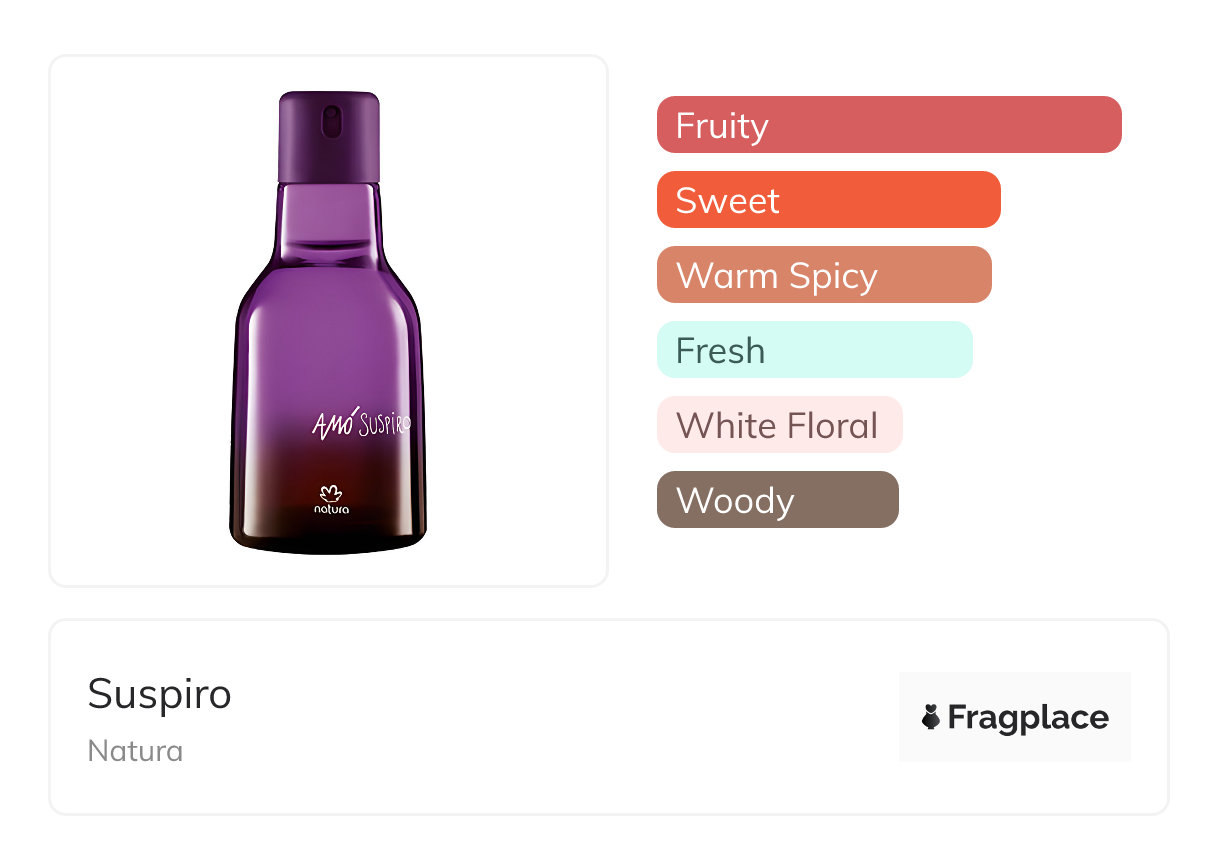Select the Sweet accord bar
This screenshot has height=864, width=1218.
point(828,200)
